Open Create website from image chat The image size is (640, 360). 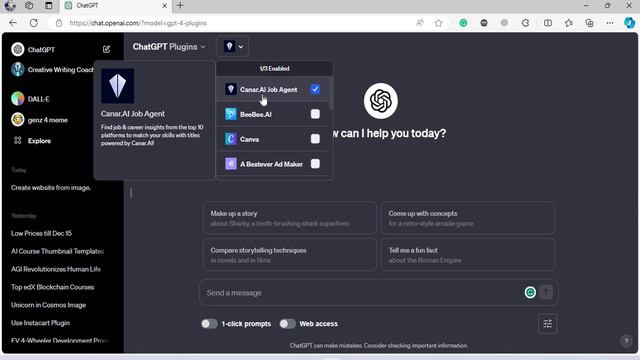51,188
